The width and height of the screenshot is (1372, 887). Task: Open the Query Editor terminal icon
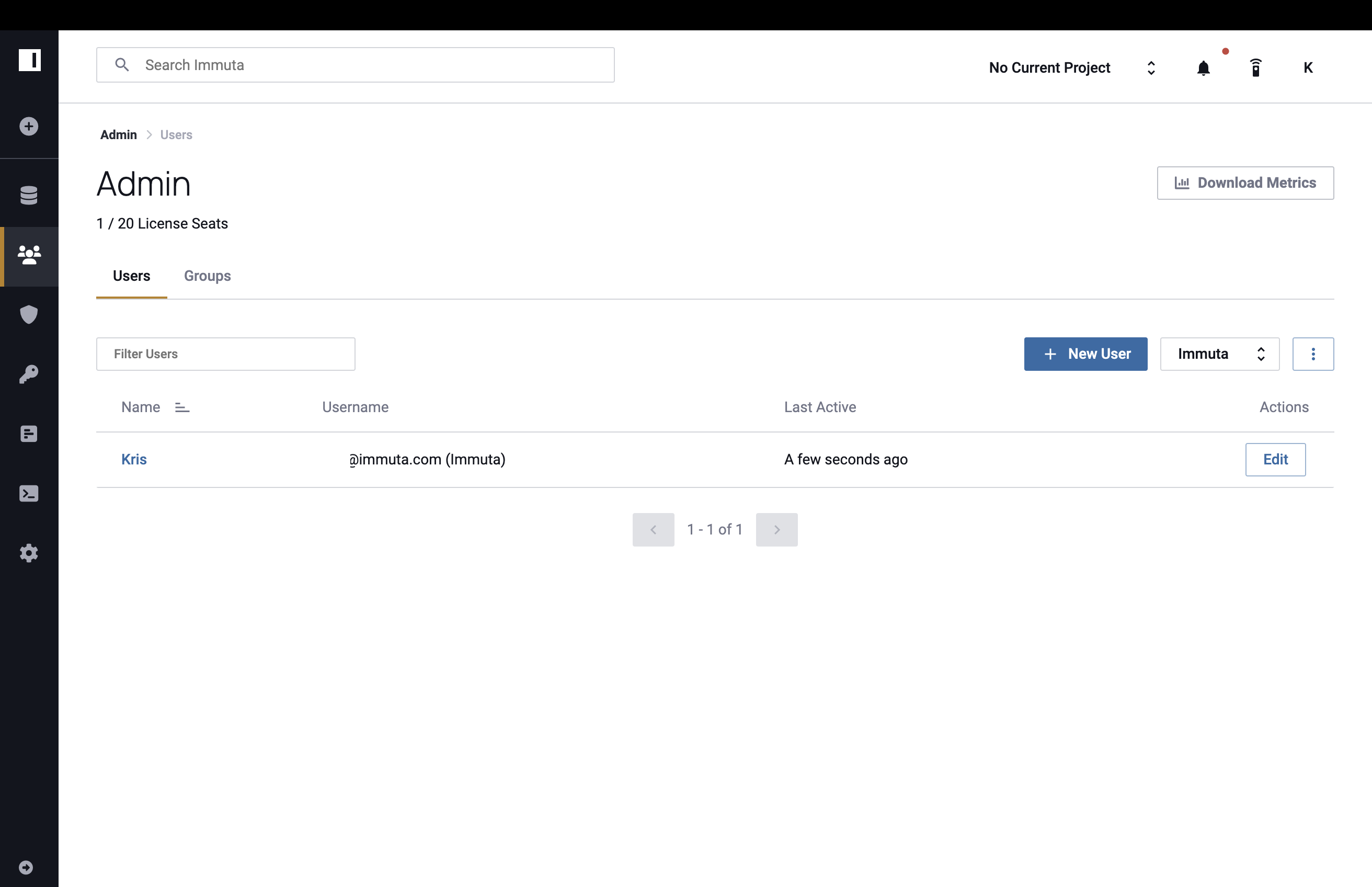(29, 494)
